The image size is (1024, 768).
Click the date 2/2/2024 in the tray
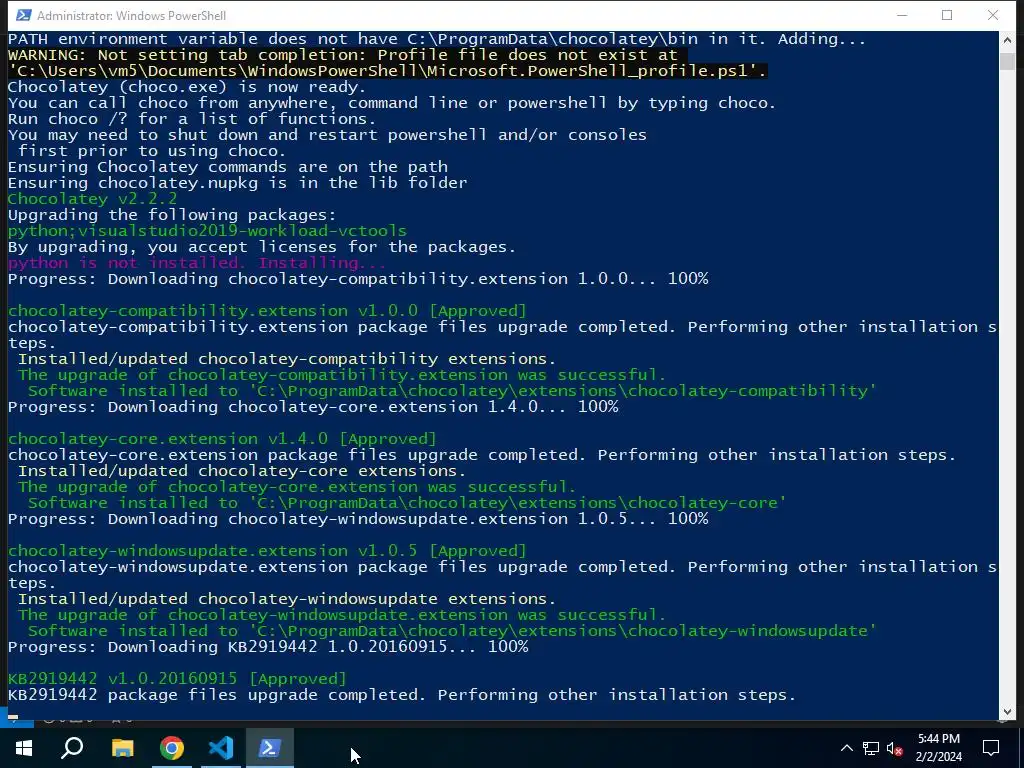(x=938, y=757)
